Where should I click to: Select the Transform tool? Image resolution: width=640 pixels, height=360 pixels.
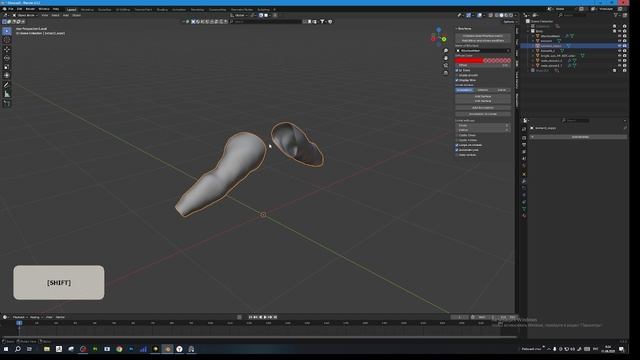(x=7, y=76)
